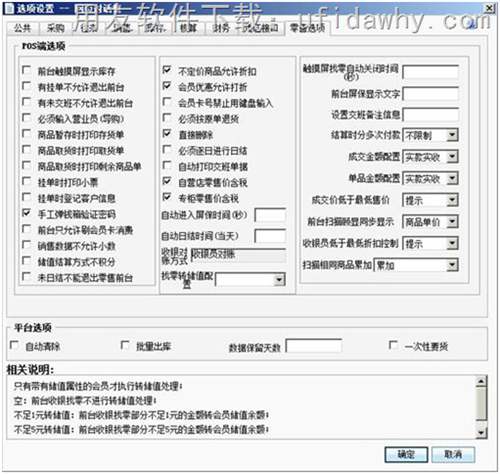The image size is (500, 474).
Task: Select the 零售选项 tab
Action: [307, 28]
